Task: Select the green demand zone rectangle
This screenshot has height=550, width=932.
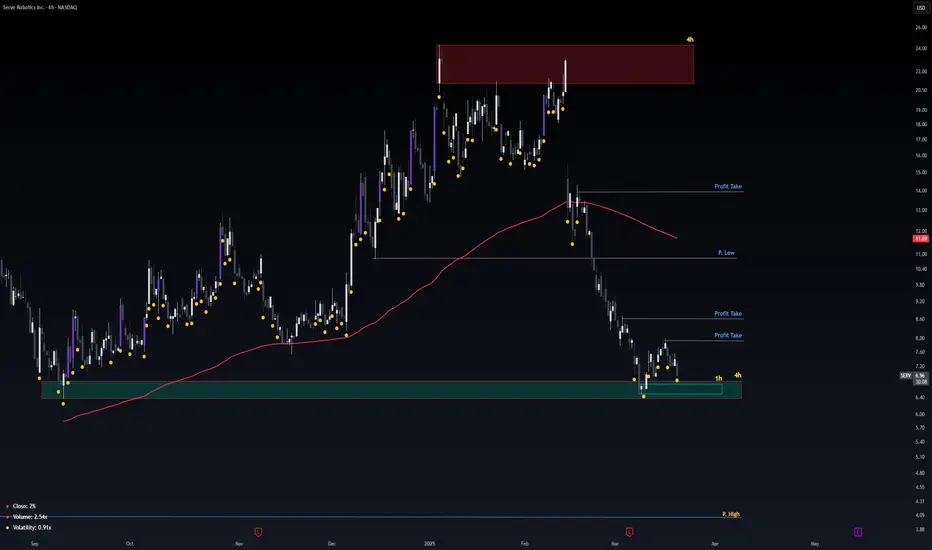Action: tap(391, 390)
